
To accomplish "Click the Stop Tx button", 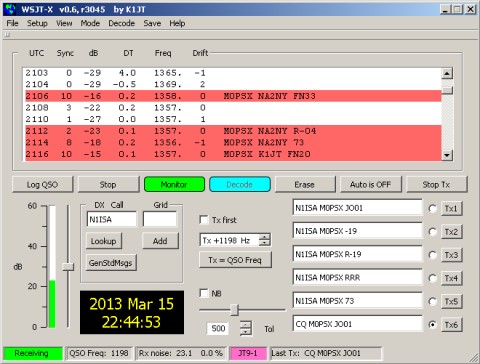I will (x=436, y=185).
